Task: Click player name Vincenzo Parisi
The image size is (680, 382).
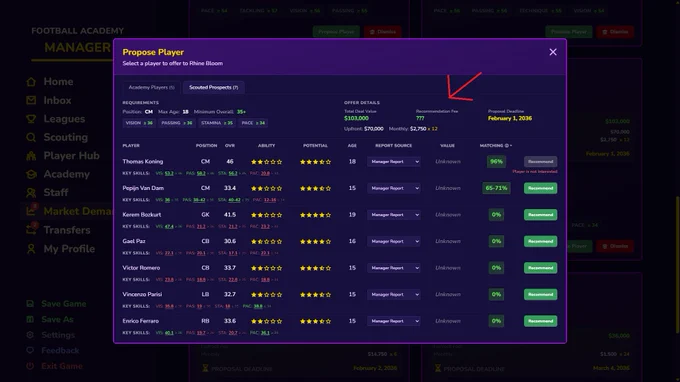Action: point(142,294)
